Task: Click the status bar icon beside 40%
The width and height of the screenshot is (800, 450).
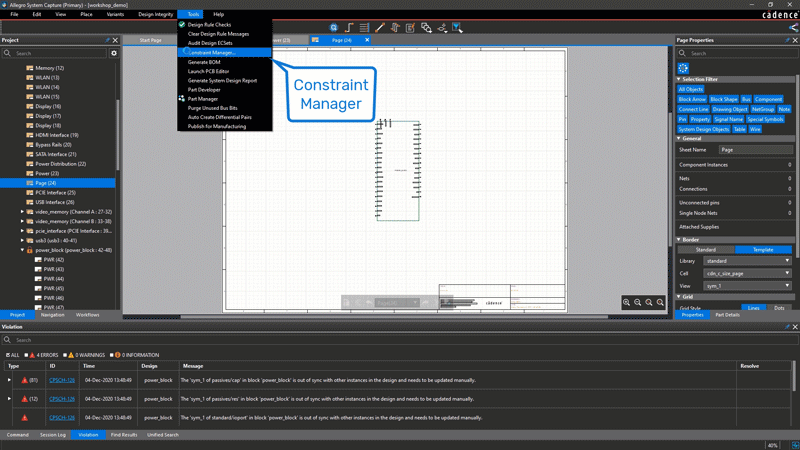Action: (794, 445)
